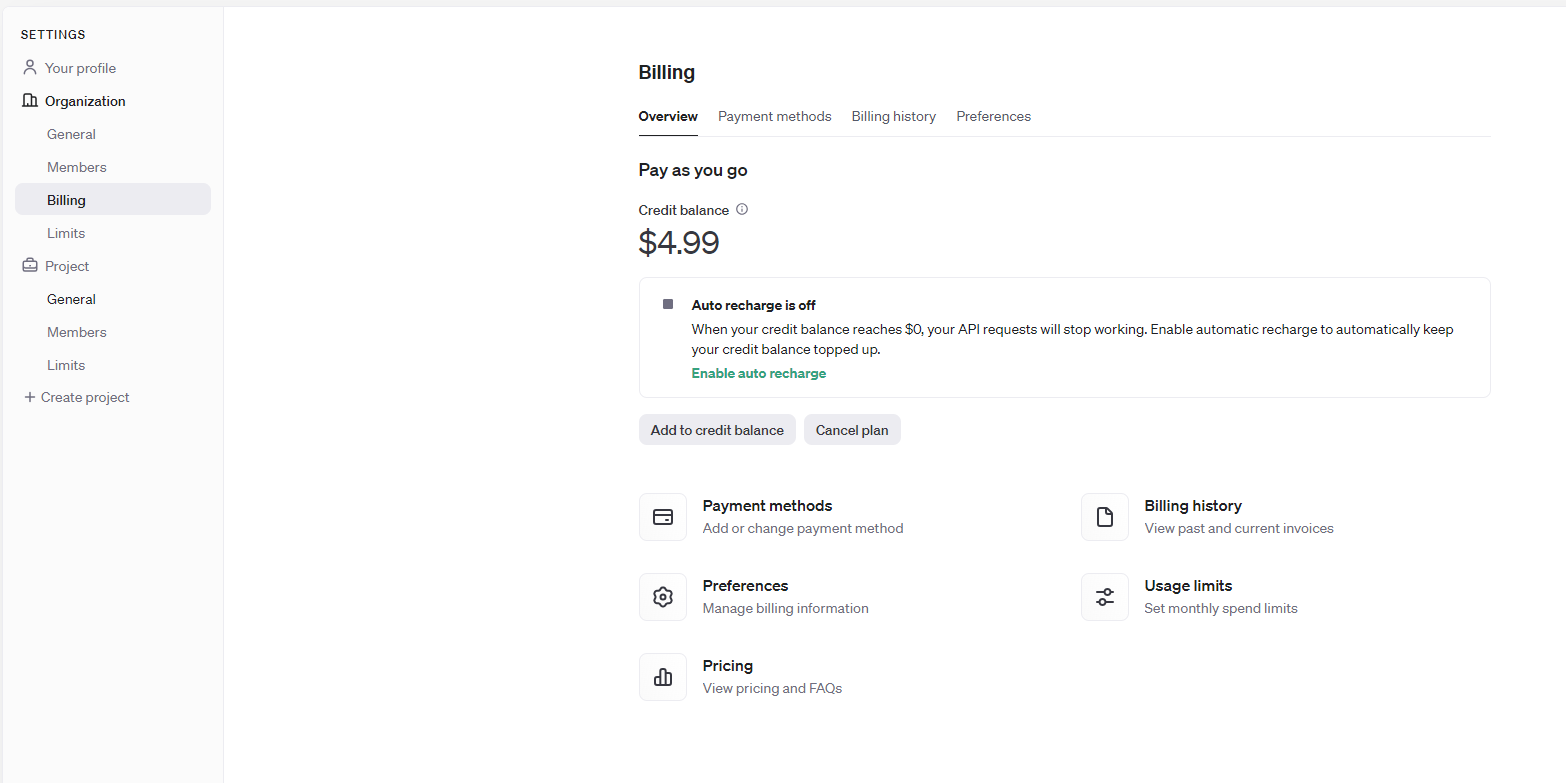The width and height of the screenshot is (1566, 783).
Task: Click the Payment methods card icon
Action: tap(662, 517)
